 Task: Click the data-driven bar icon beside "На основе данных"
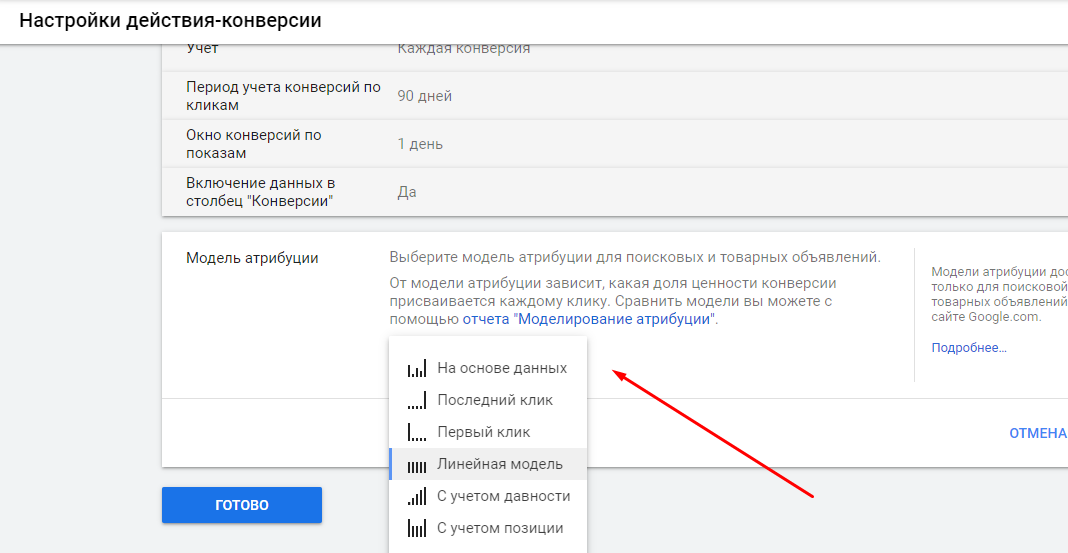click(x=417, y=369)
